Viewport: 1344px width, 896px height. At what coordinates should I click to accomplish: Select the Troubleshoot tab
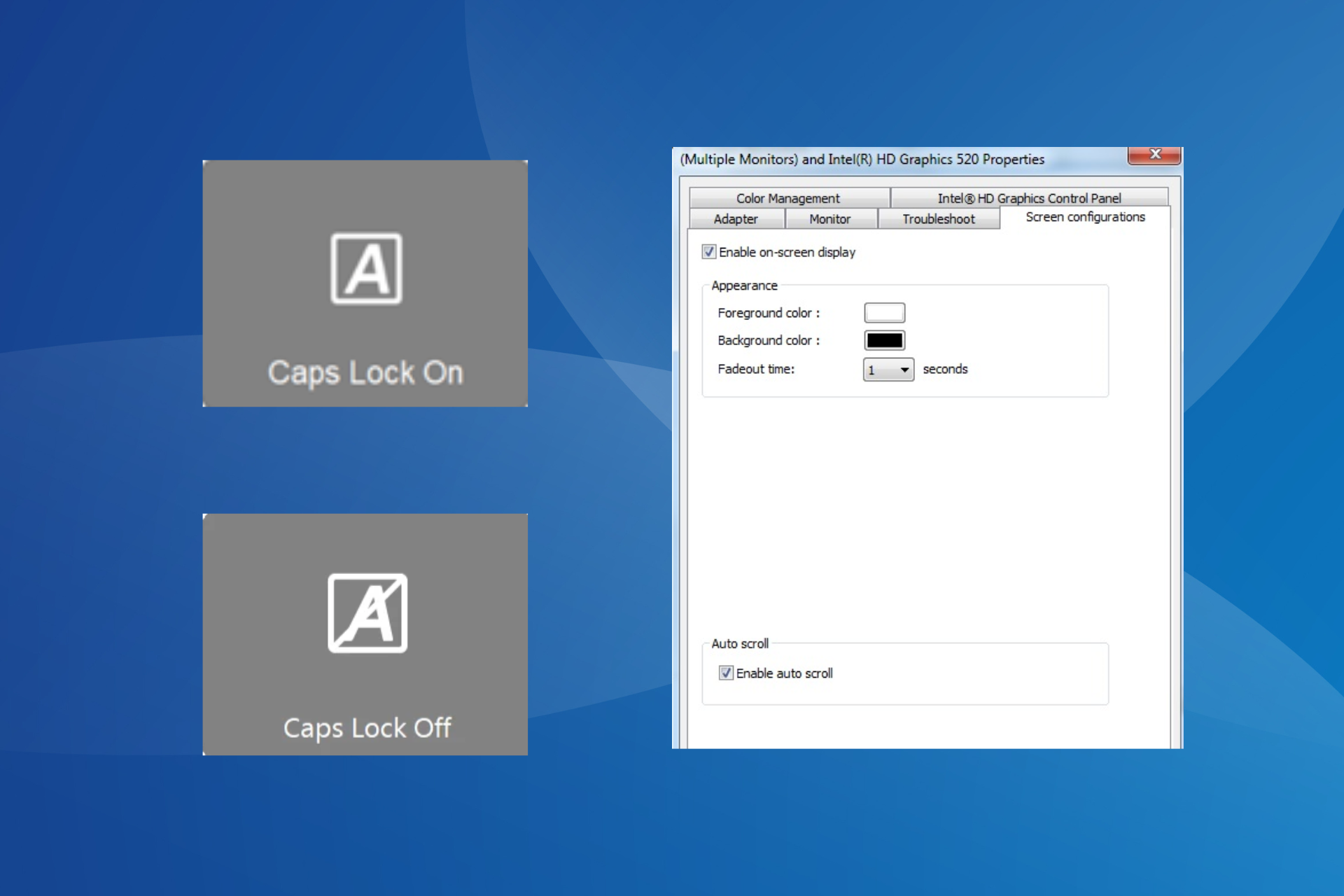pyautogui.click(x=938, y=218)
